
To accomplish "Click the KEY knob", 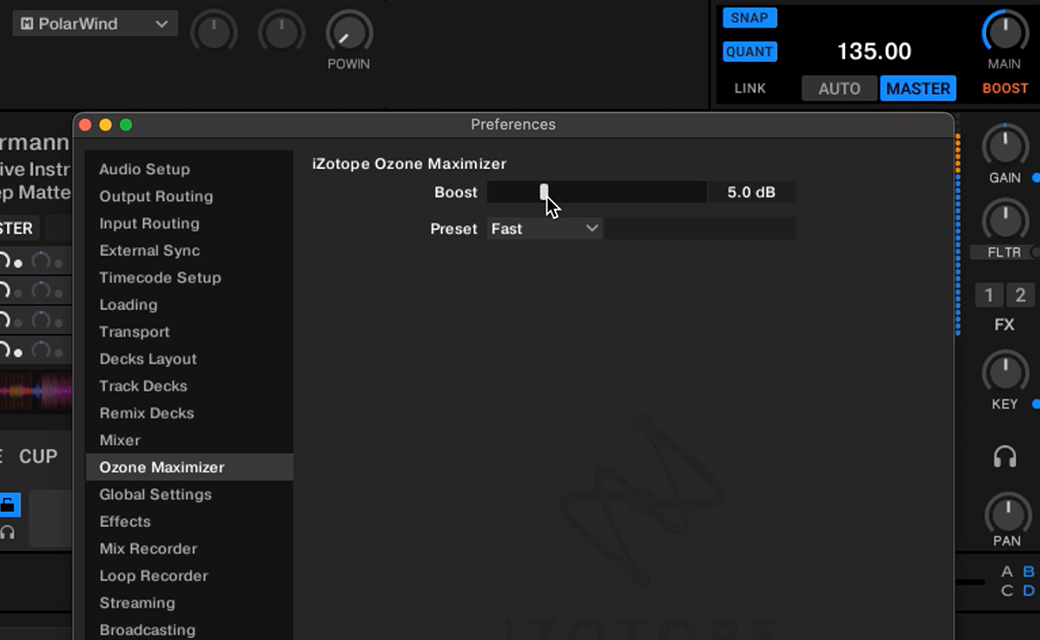I will (x=1005, y=372).
